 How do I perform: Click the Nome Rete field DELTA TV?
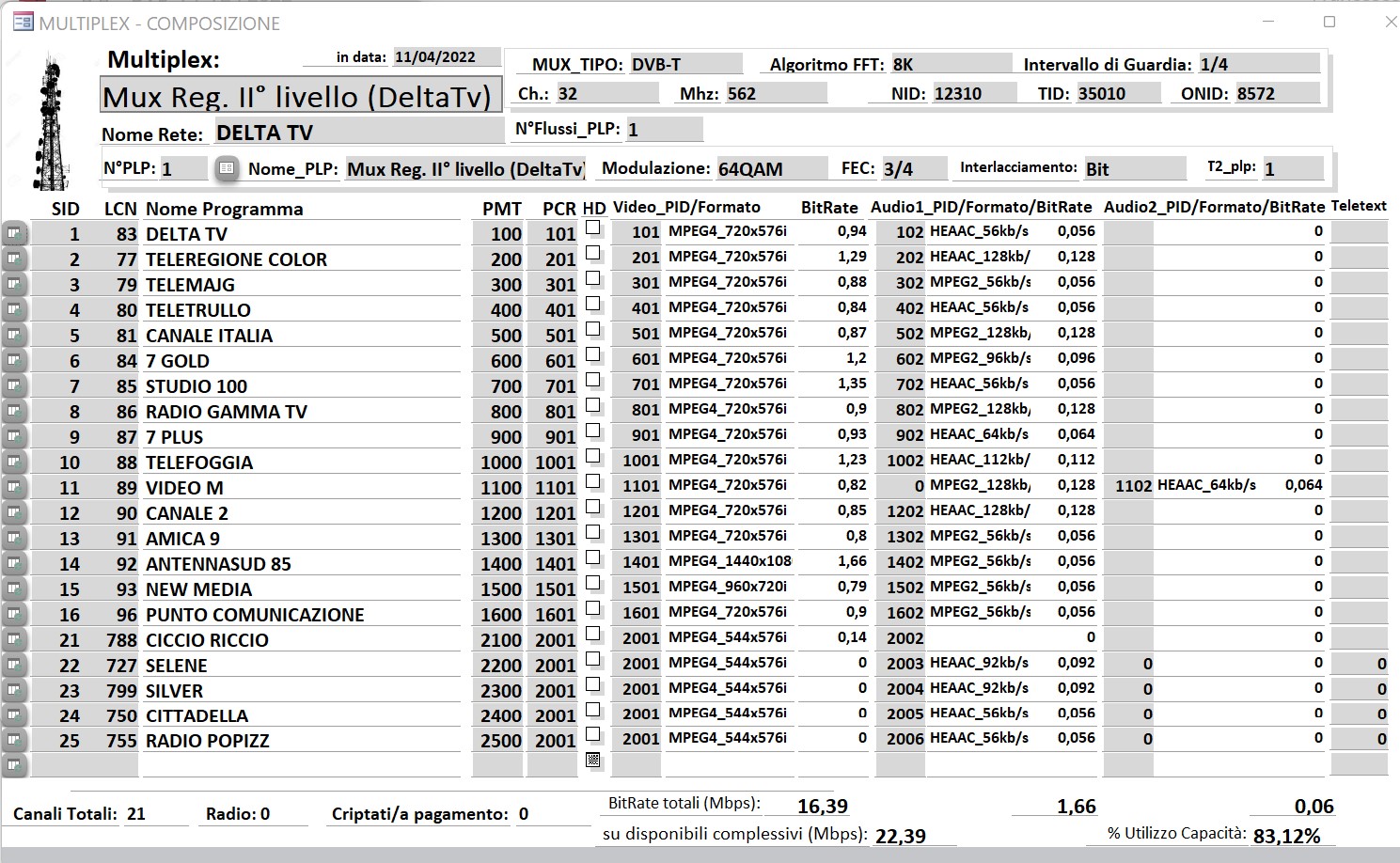tap(358, 132)
